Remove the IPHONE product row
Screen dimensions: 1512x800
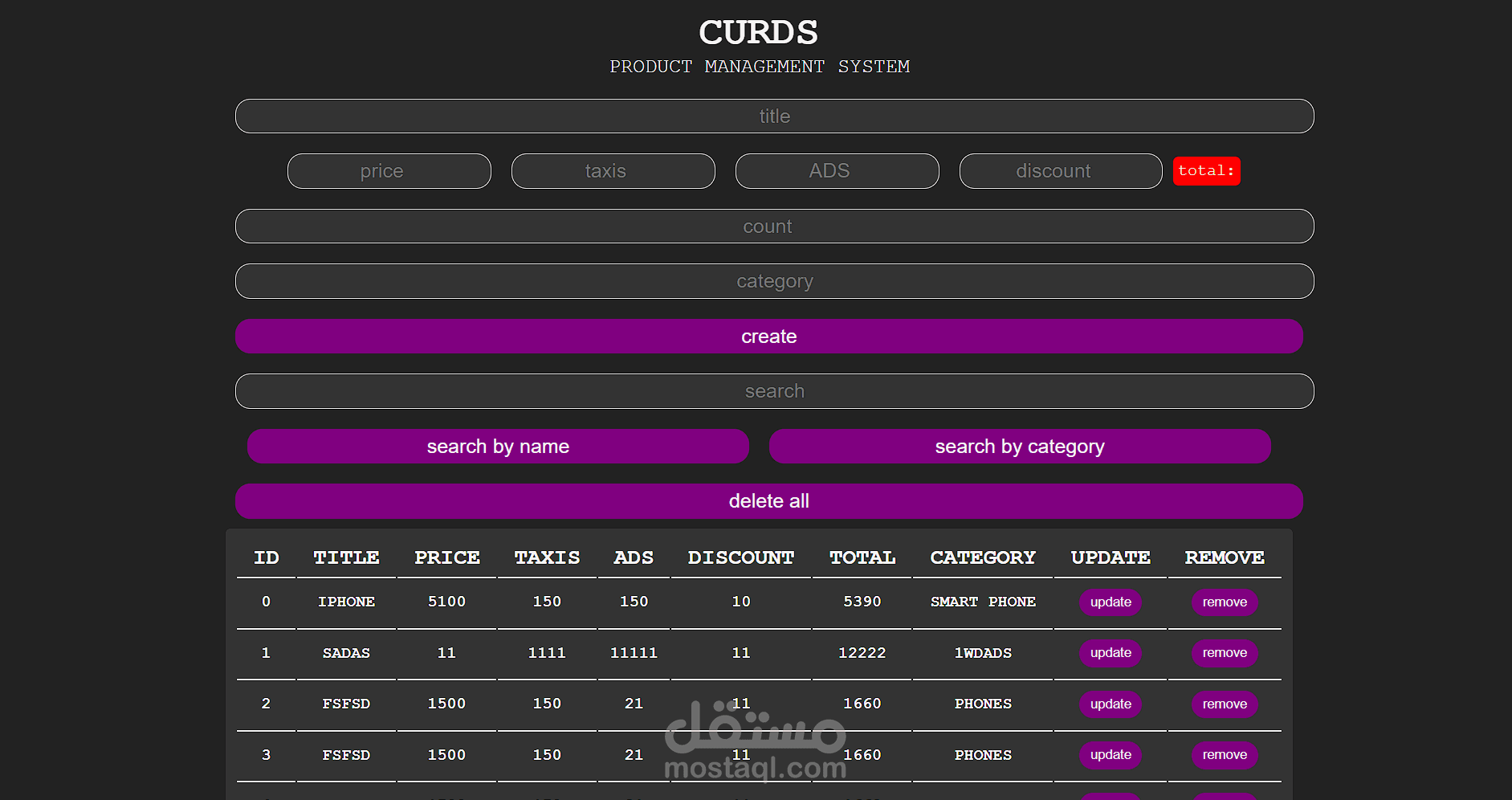tap(1224, 602)
